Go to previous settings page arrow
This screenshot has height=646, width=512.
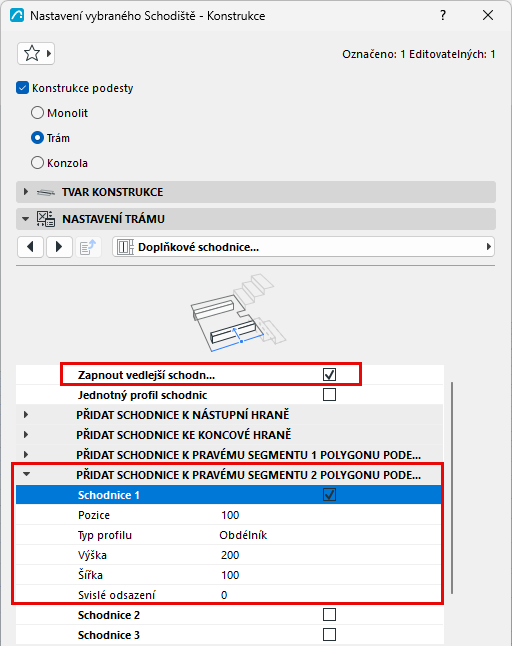[x=30, y=247]
